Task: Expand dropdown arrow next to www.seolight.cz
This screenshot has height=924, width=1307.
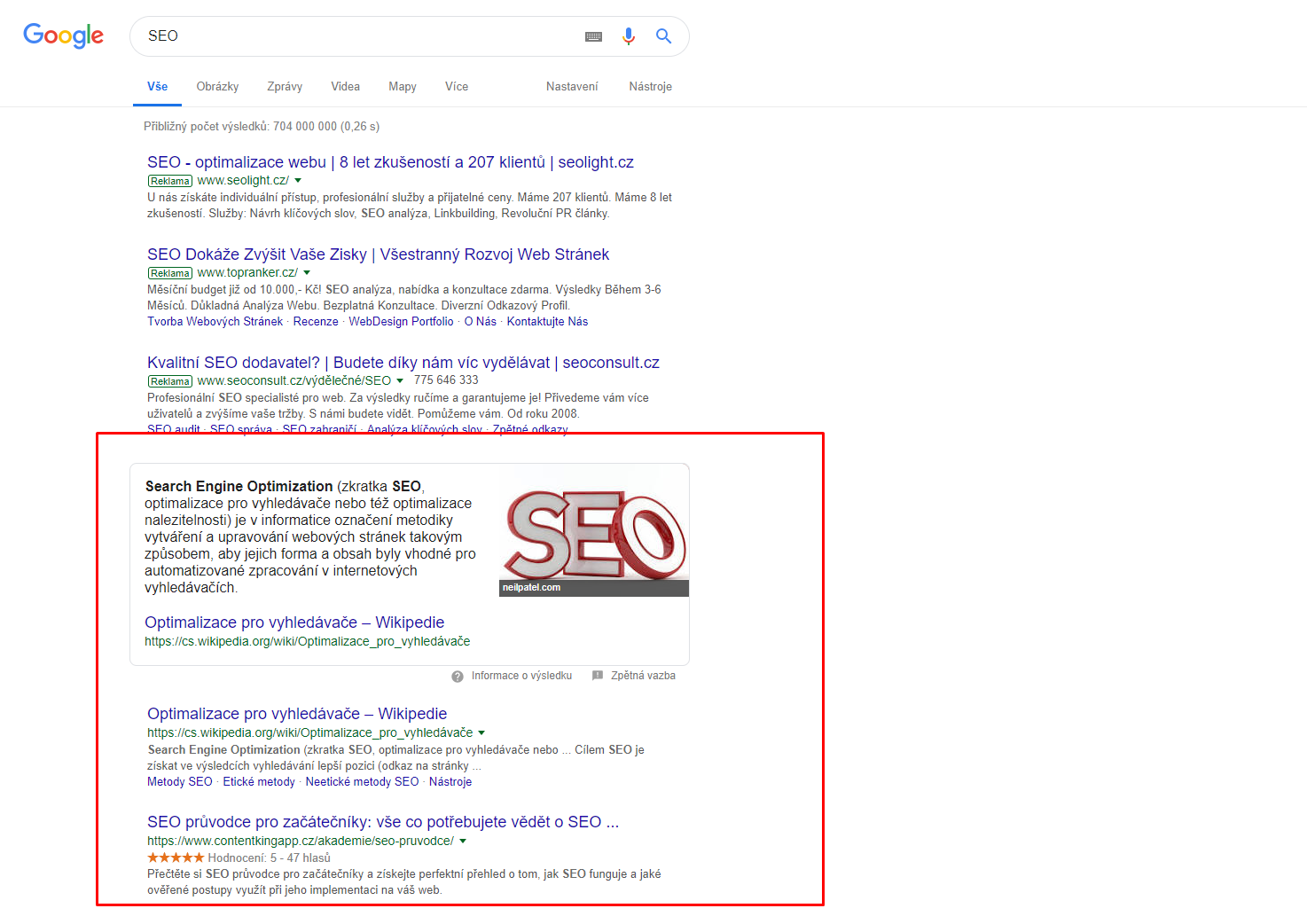Action: pos(298,181)
